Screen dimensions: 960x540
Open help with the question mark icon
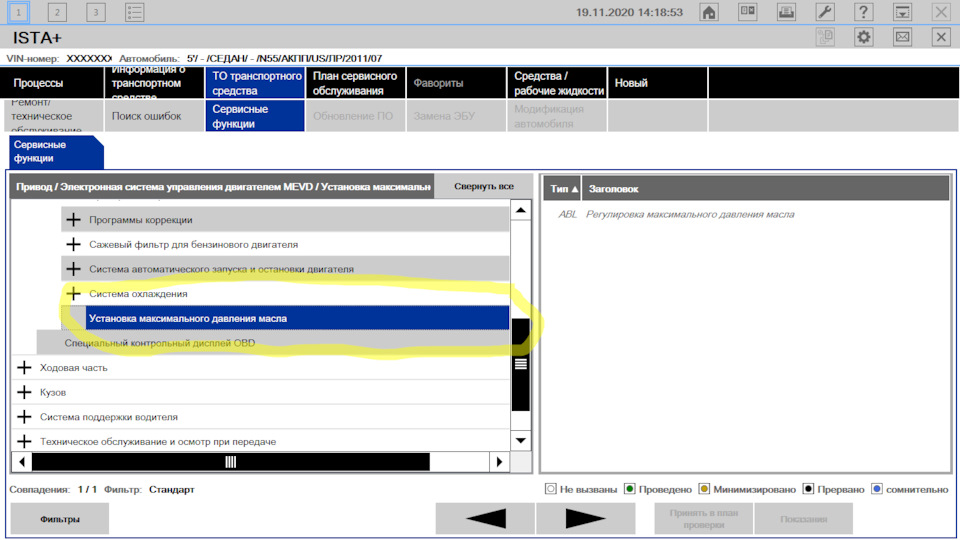(863, 12)
